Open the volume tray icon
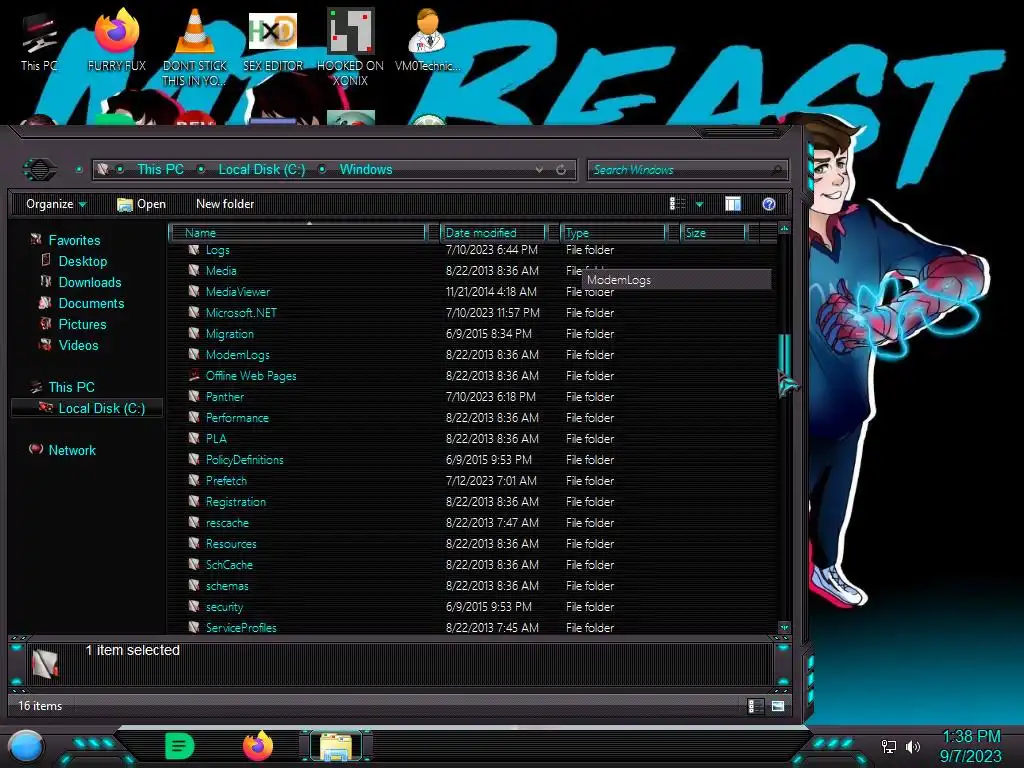Image resolution: width=1024 pixels, height=768 pixels. point(912,746)
